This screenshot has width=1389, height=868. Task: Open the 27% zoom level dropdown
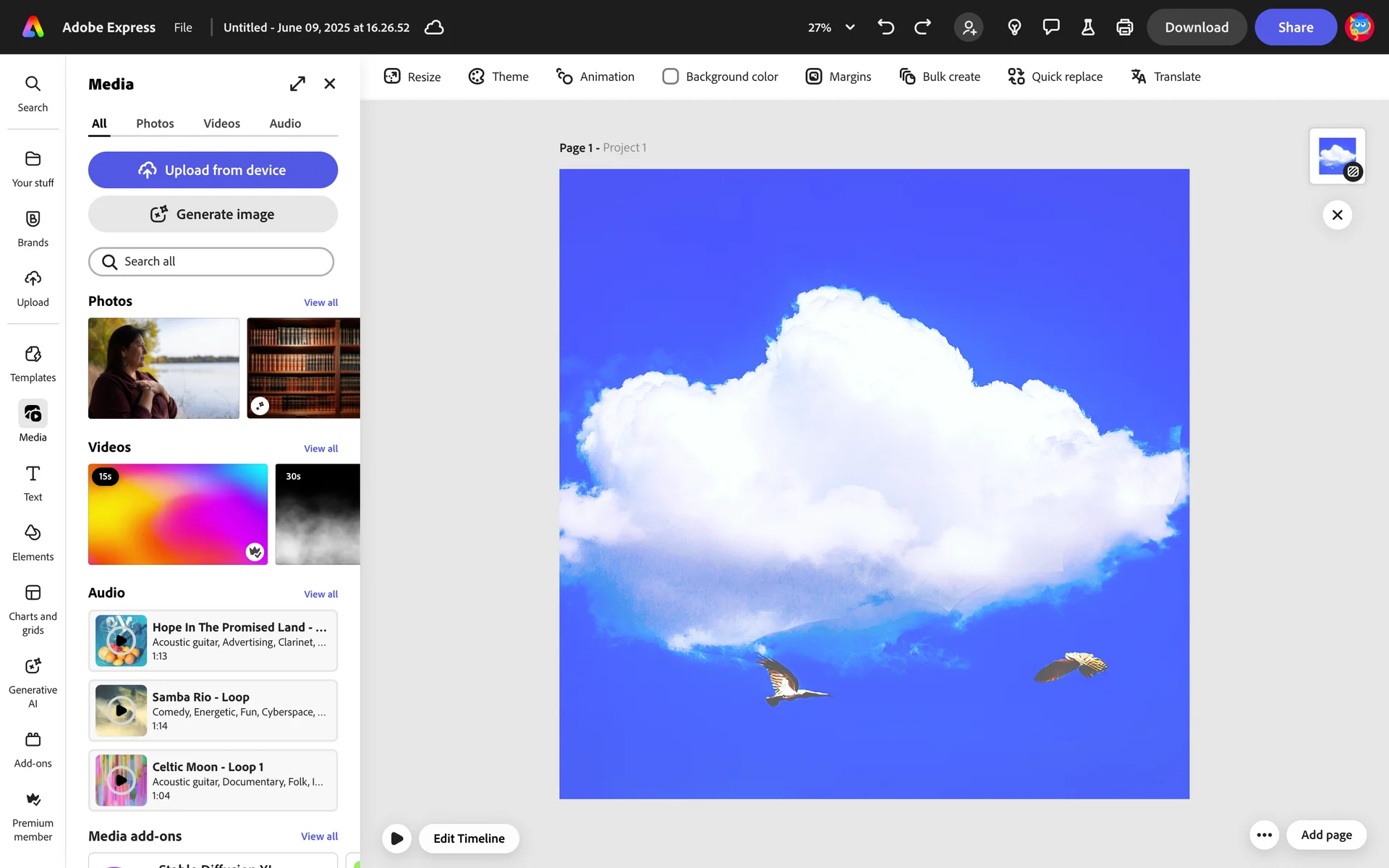point(831,27)
